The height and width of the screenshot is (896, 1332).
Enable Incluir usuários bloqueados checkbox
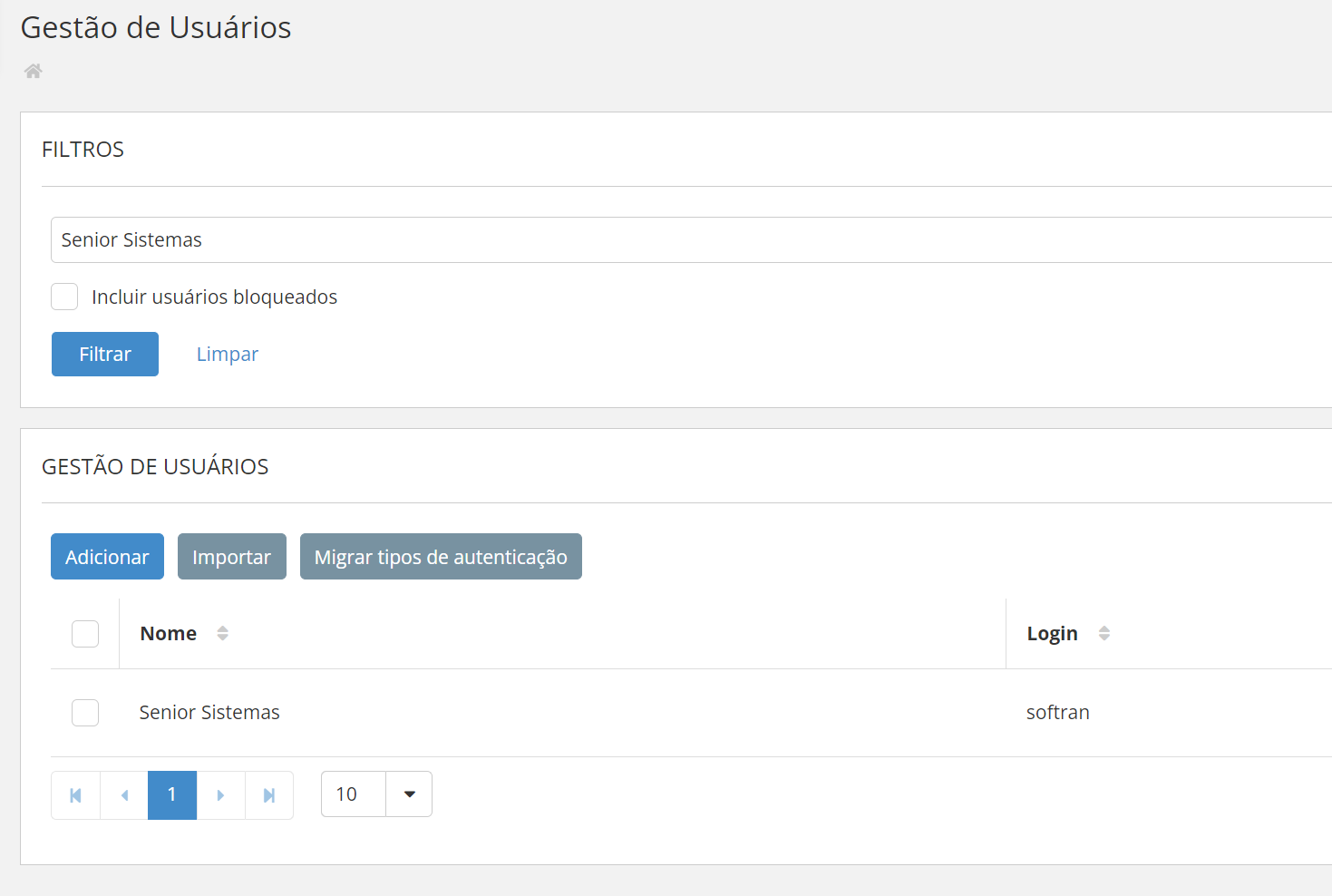click(x=64, y=297)
